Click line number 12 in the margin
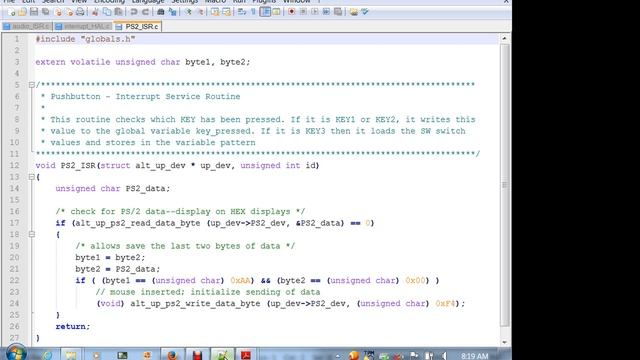 [14, 165]
